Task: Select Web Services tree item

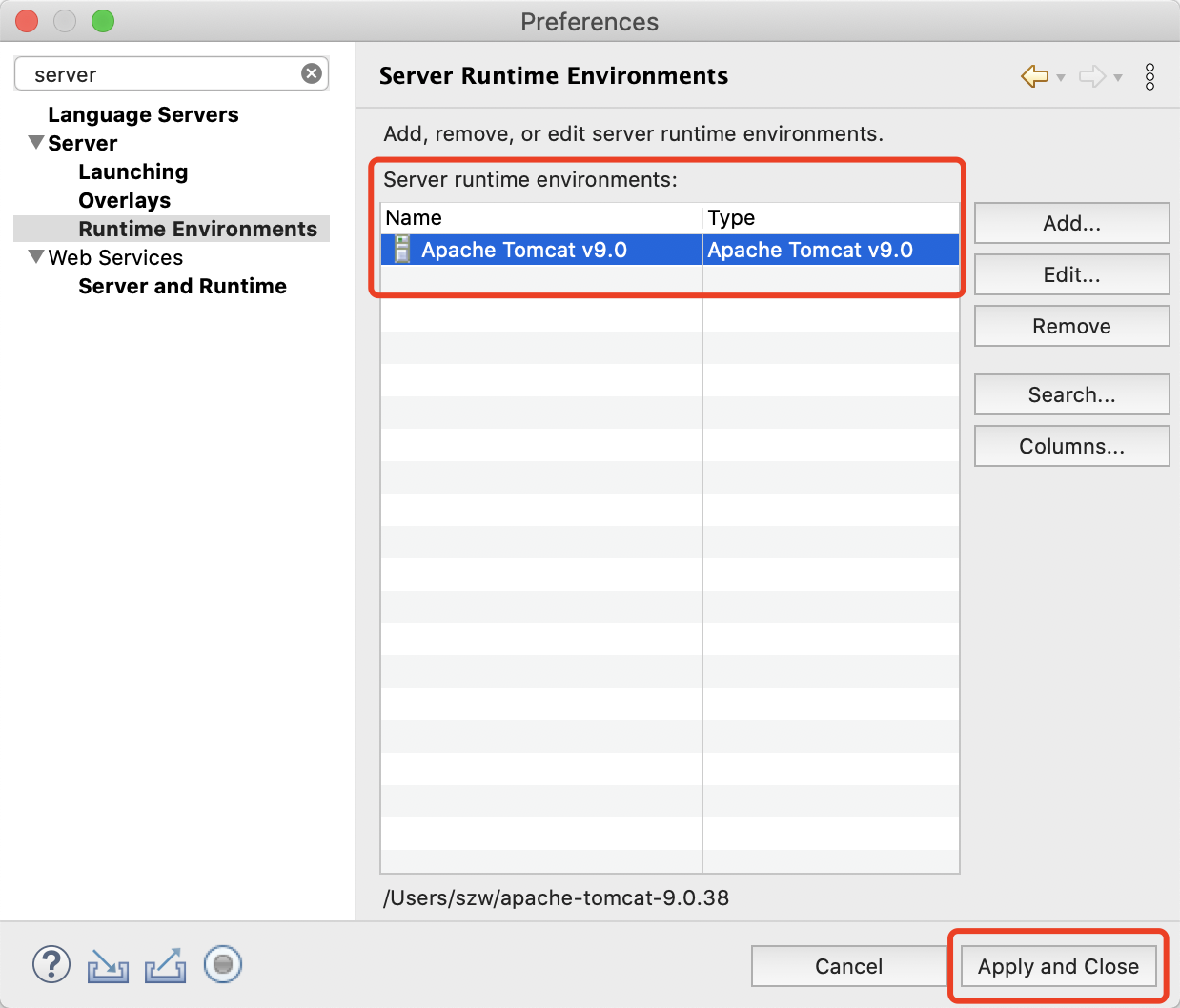Action: point(115,257)
